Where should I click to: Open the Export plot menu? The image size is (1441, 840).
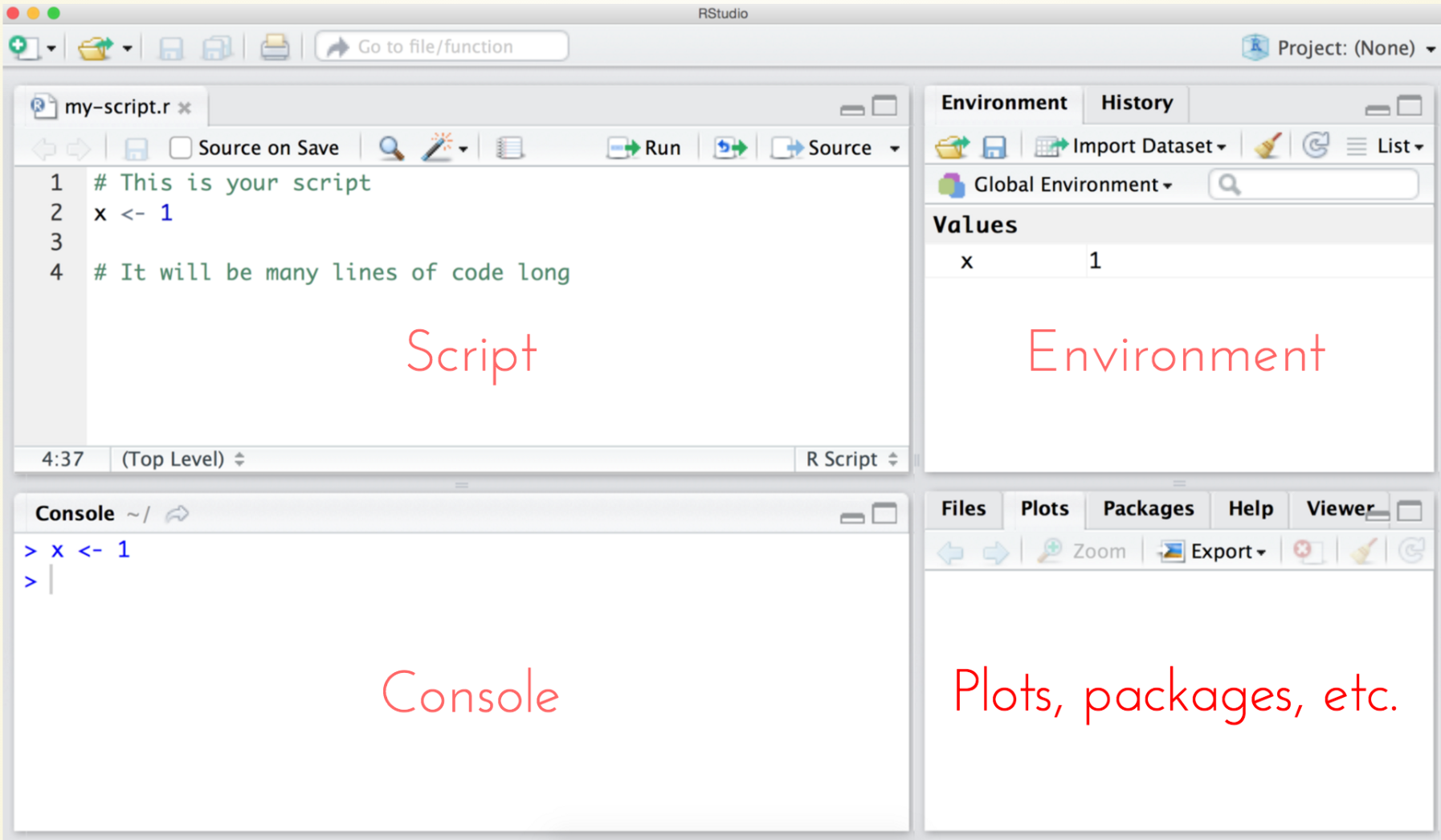[1213, 552]
